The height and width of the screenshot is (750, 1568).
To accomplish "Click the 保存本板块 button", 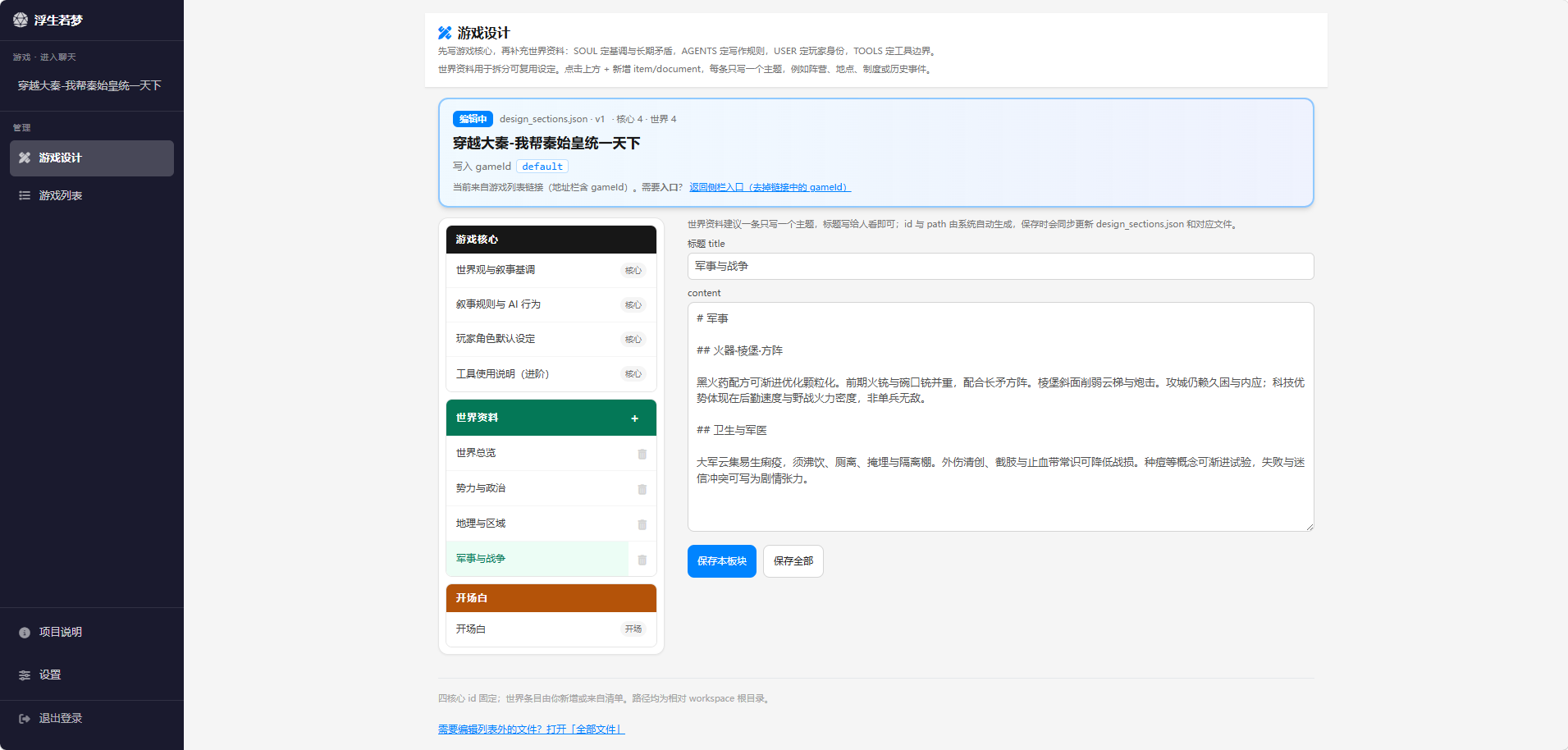I will (721, 561).
